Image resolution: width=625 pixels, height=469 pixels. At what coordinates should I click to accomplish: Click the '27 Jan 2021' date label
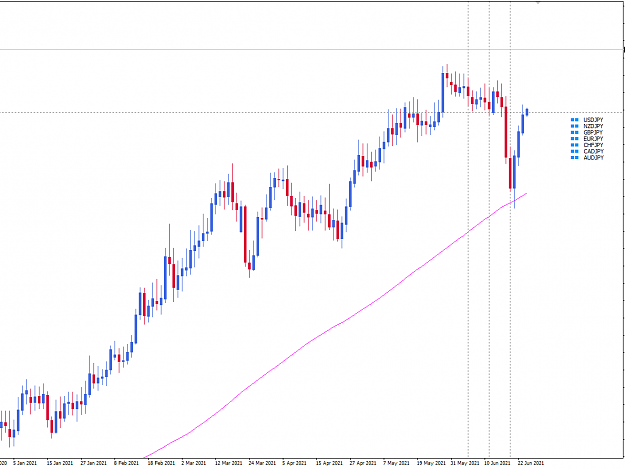(x=93, y=463)
